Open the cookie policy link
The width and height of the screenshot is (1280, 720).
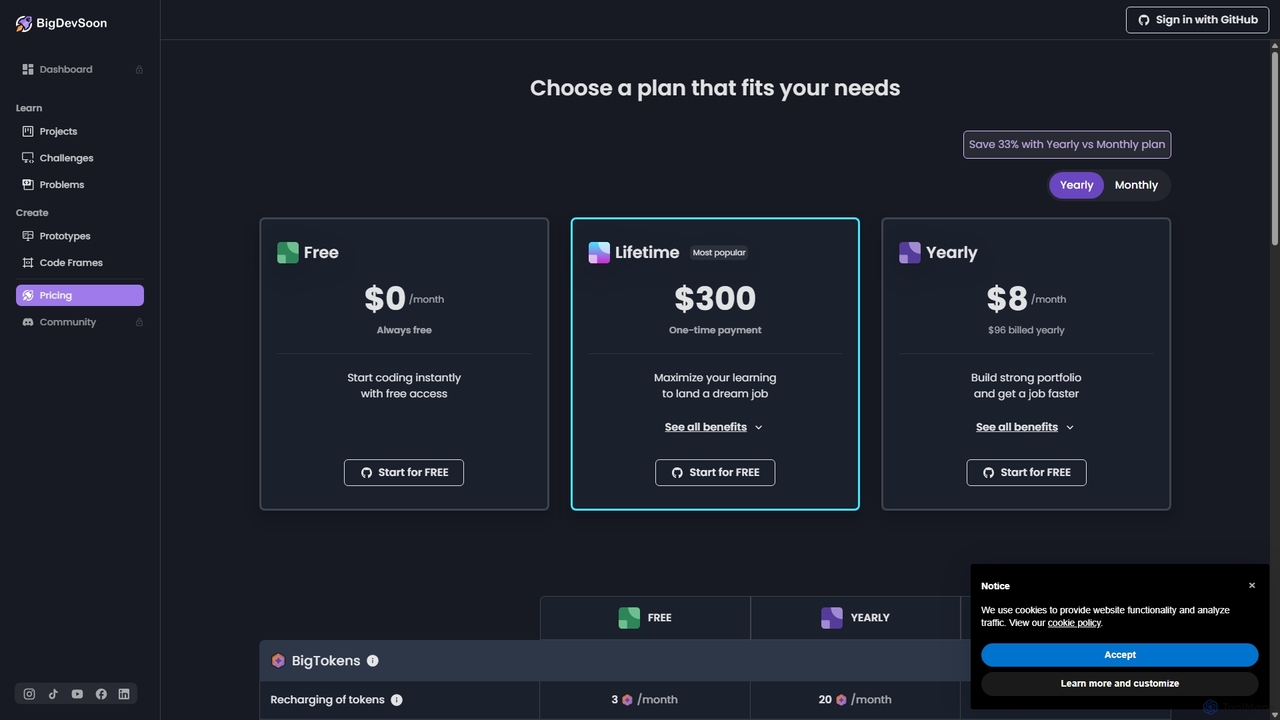pyautogui.click(x=1074, y=623)
